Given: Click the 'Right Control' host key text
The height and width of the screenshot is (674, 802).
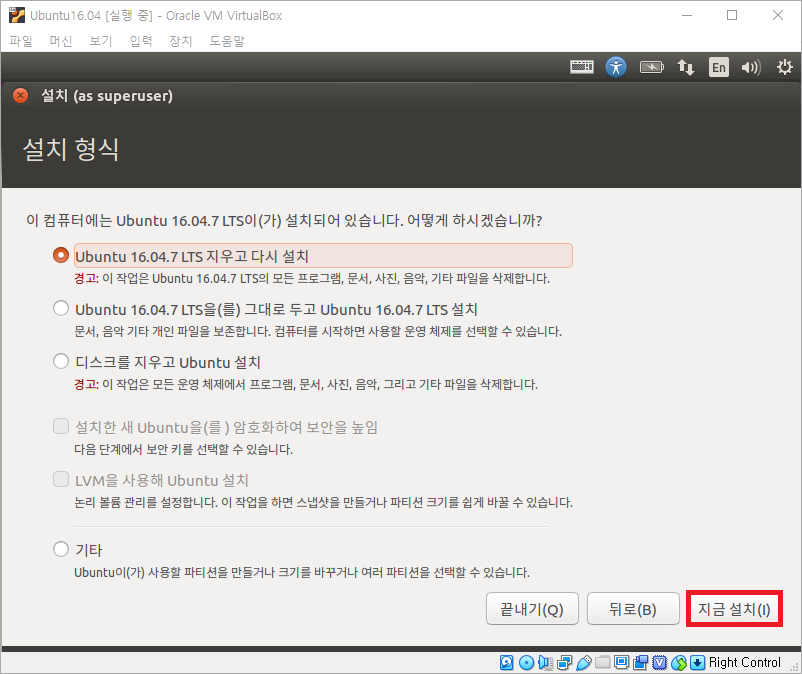Looking at the screenshot, I should click(745, 663).
